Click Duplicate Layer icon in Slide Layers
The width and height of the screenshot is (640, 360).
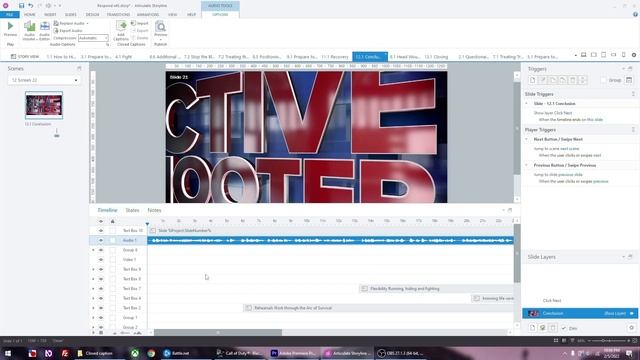[542, 328]
